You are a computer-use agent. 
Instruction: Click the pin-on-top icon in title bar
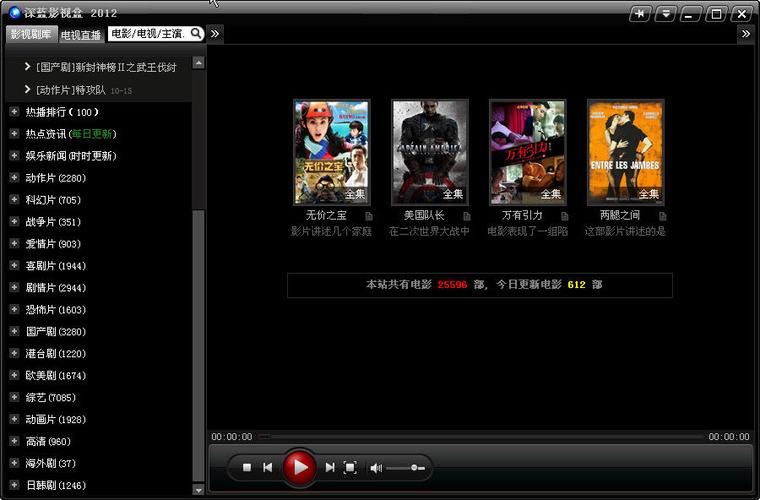[640, 14]
